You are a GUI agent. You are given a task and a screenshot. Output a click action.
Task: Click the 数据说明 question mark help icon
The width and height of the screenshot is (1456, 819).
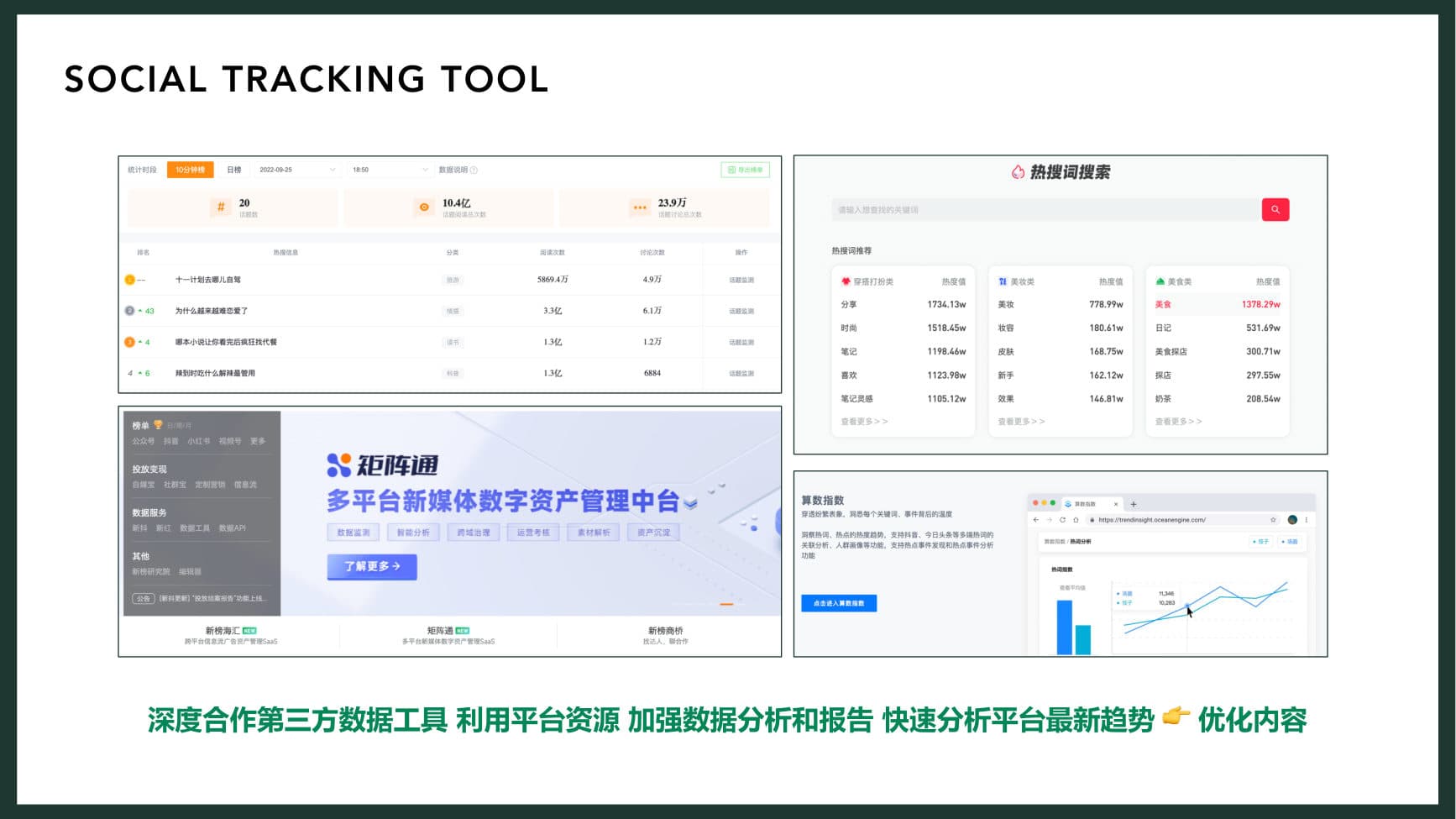[474, 171]
